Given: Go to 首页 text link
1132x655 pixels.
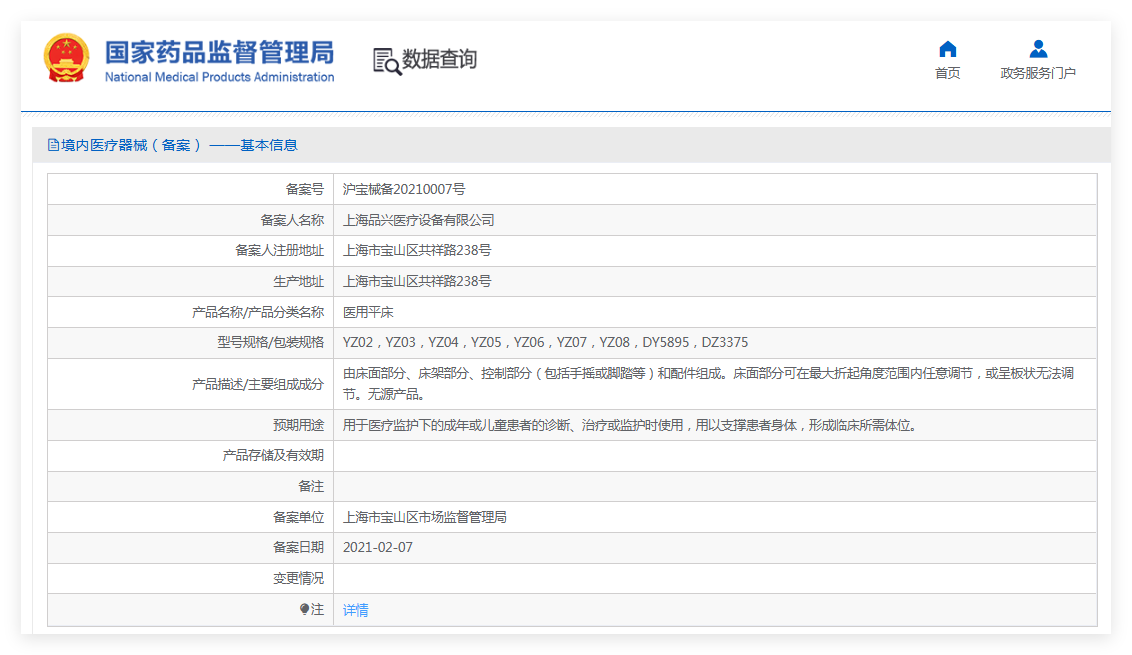Looking at the screenshot, I should coord(947,73).
